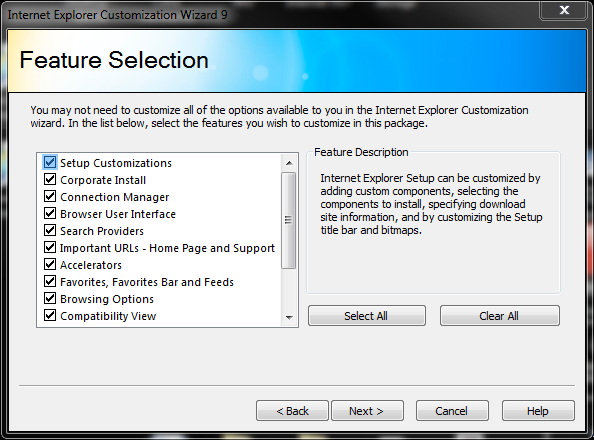The height and width of the screenshot is (440, 594).
Task: Cancel the customization wizard
Action: (452, 411)
